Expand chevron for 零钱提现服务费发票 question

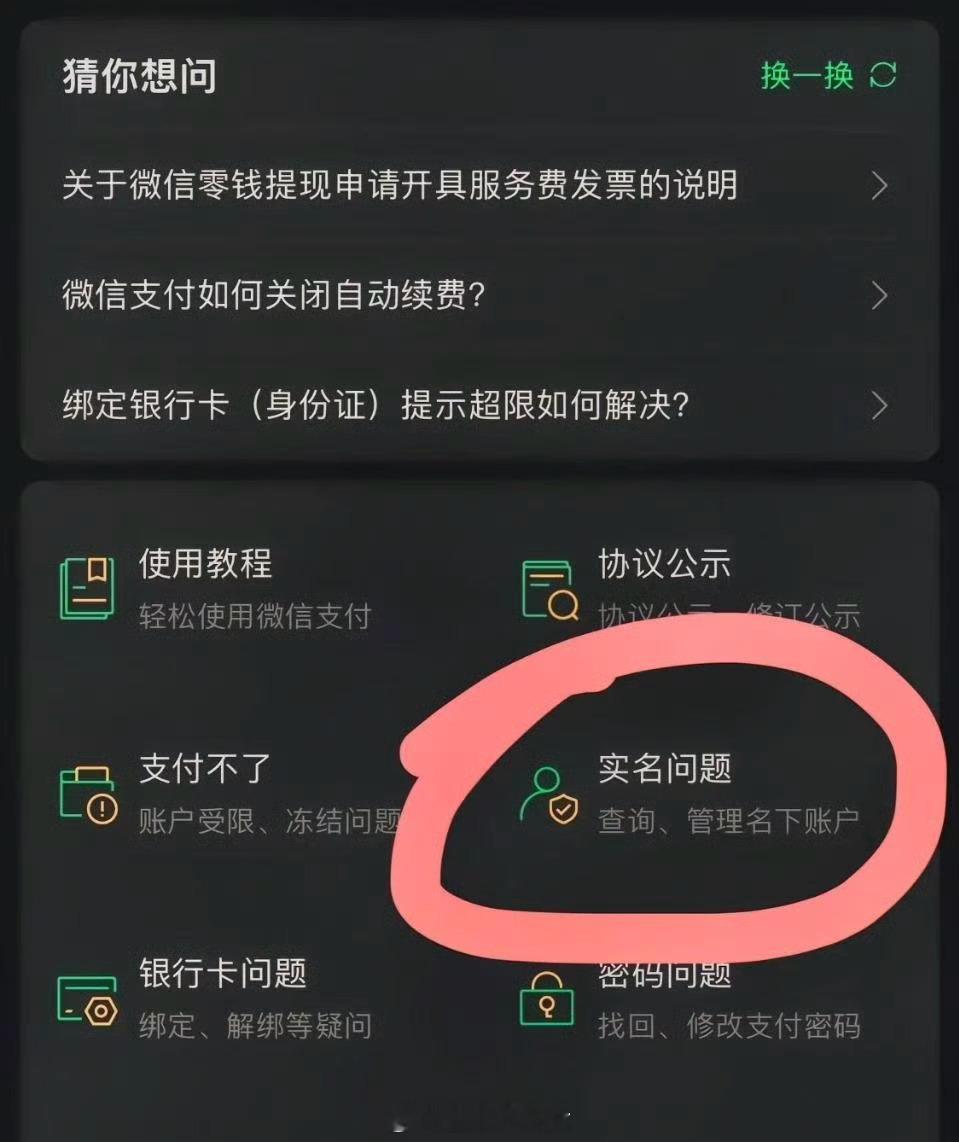click(x=880, y=186)
